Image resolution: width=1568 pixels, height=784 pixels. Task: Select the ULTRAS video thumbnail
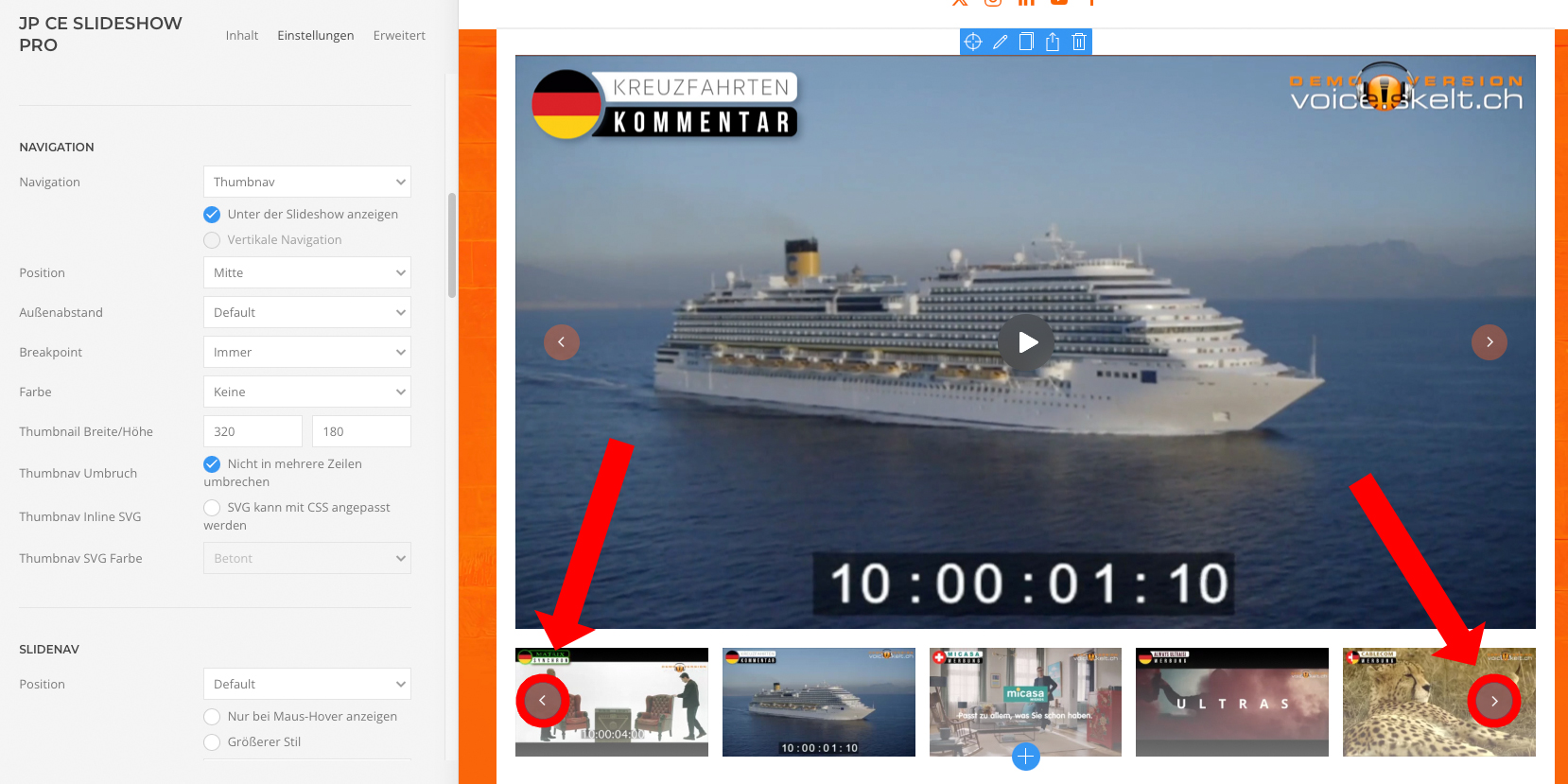pyautogui.click(x=1232, y=702)
